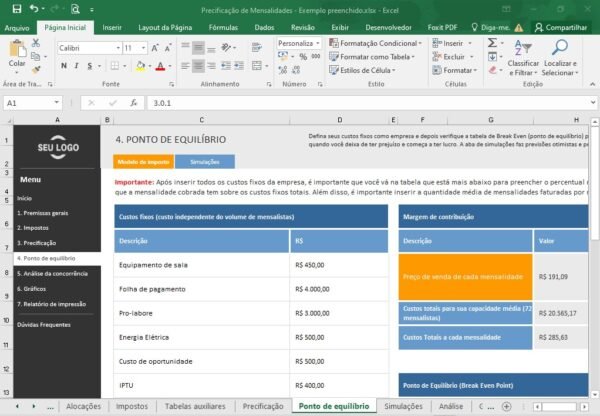Open the Calibri font name dropdown

[x=118, y=48]
